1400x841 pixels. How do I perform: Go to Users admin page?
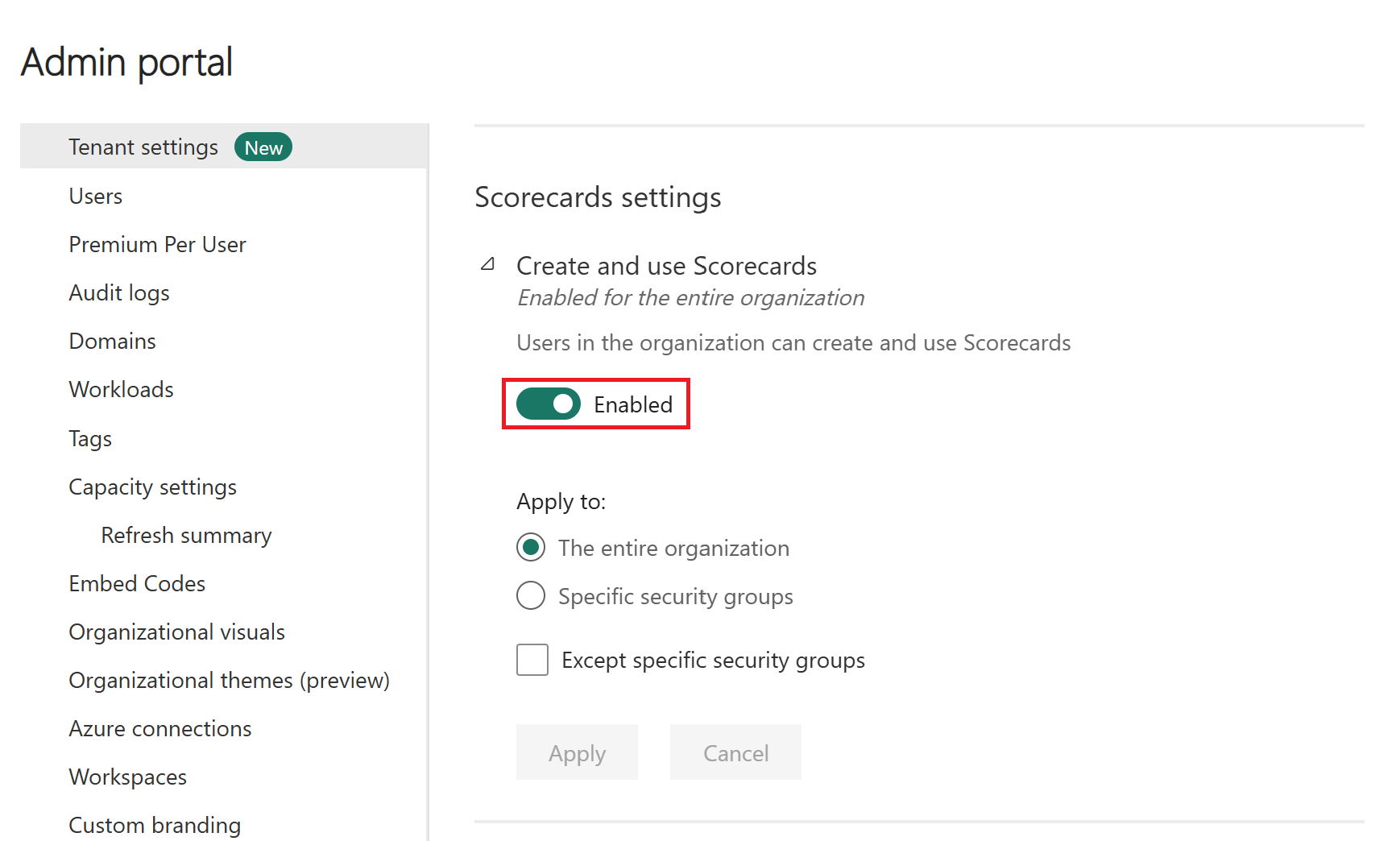coord(96,197)
